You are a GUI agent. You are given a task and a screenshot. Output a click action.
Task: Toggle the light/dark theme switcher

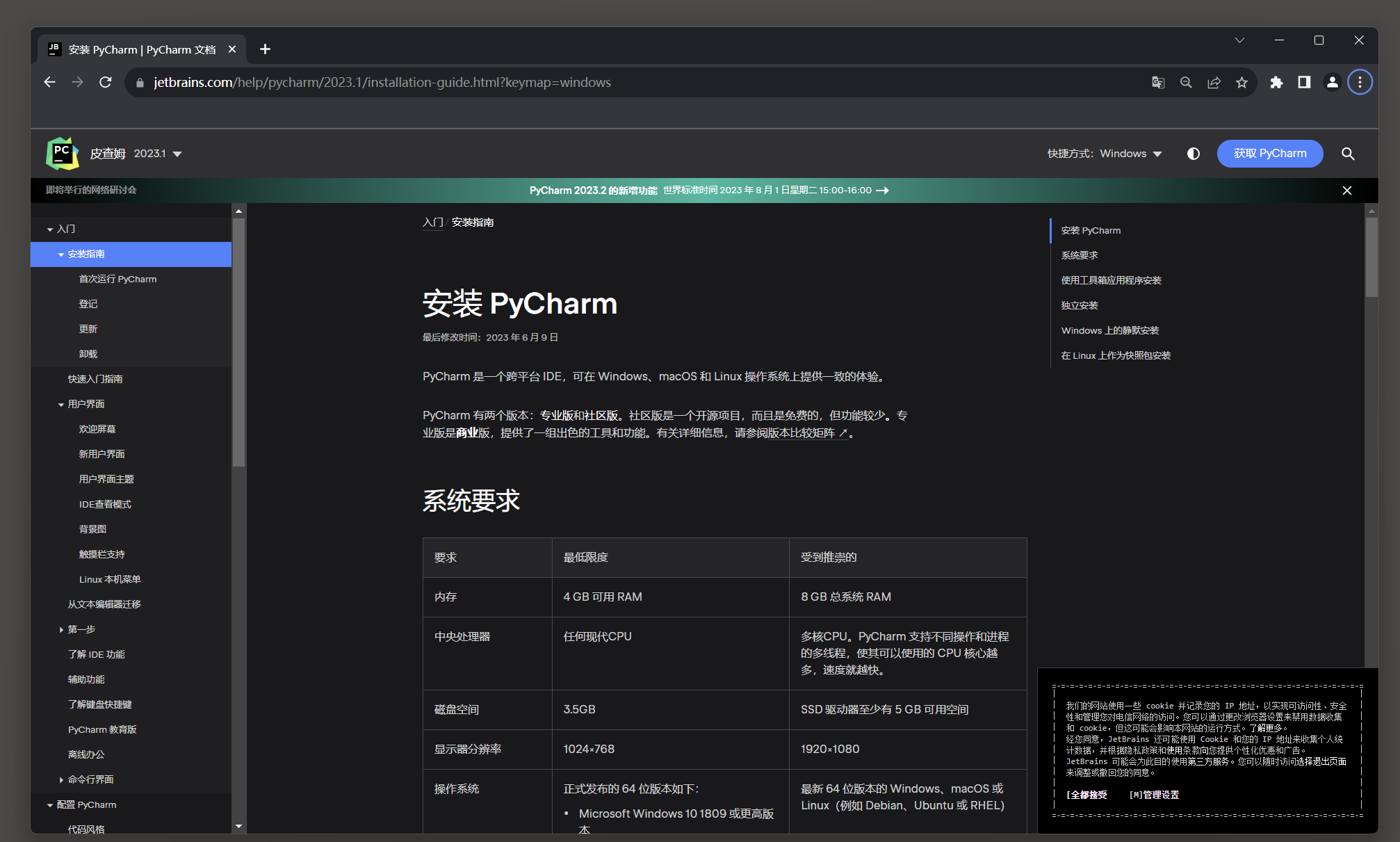point(1193,154)
